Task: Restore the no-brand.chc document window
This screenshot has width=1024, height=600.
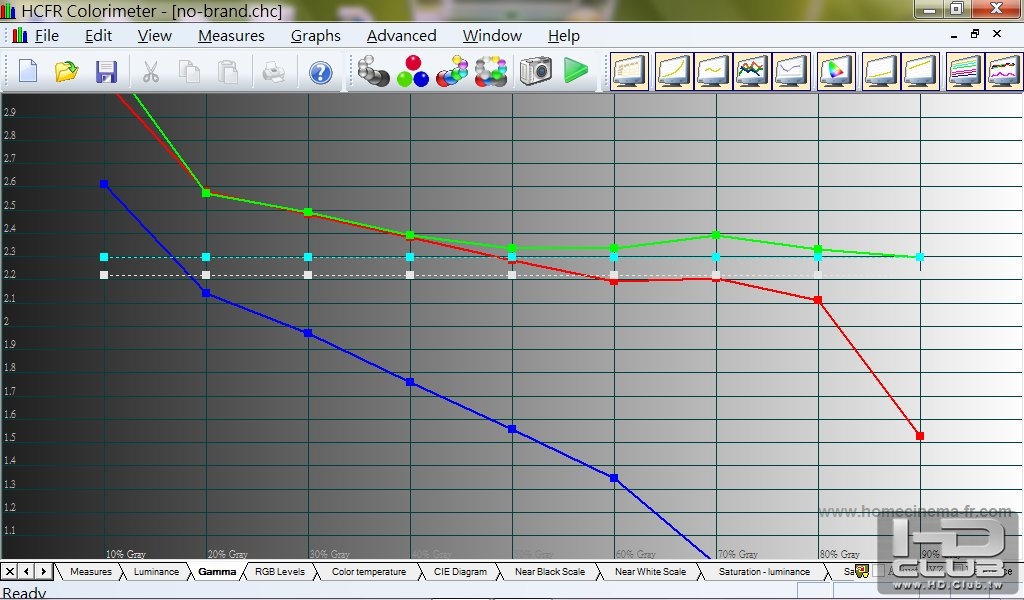Action: click(x=975, y=34)
